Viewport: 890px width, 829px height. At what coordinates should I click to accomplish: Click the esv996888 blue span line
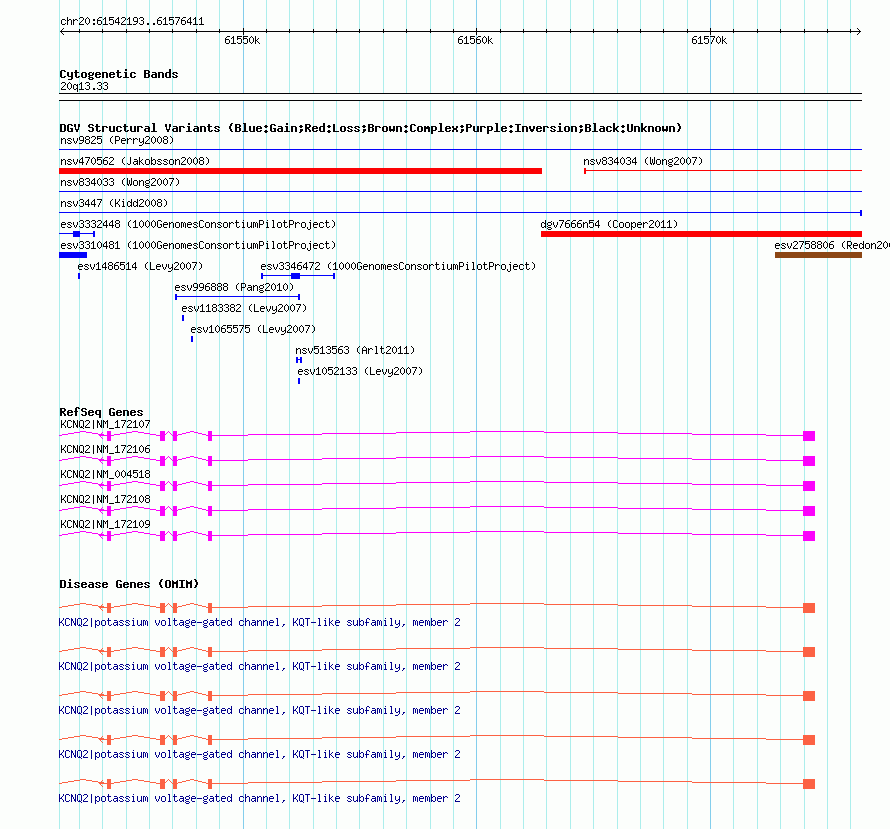[237, 297]
